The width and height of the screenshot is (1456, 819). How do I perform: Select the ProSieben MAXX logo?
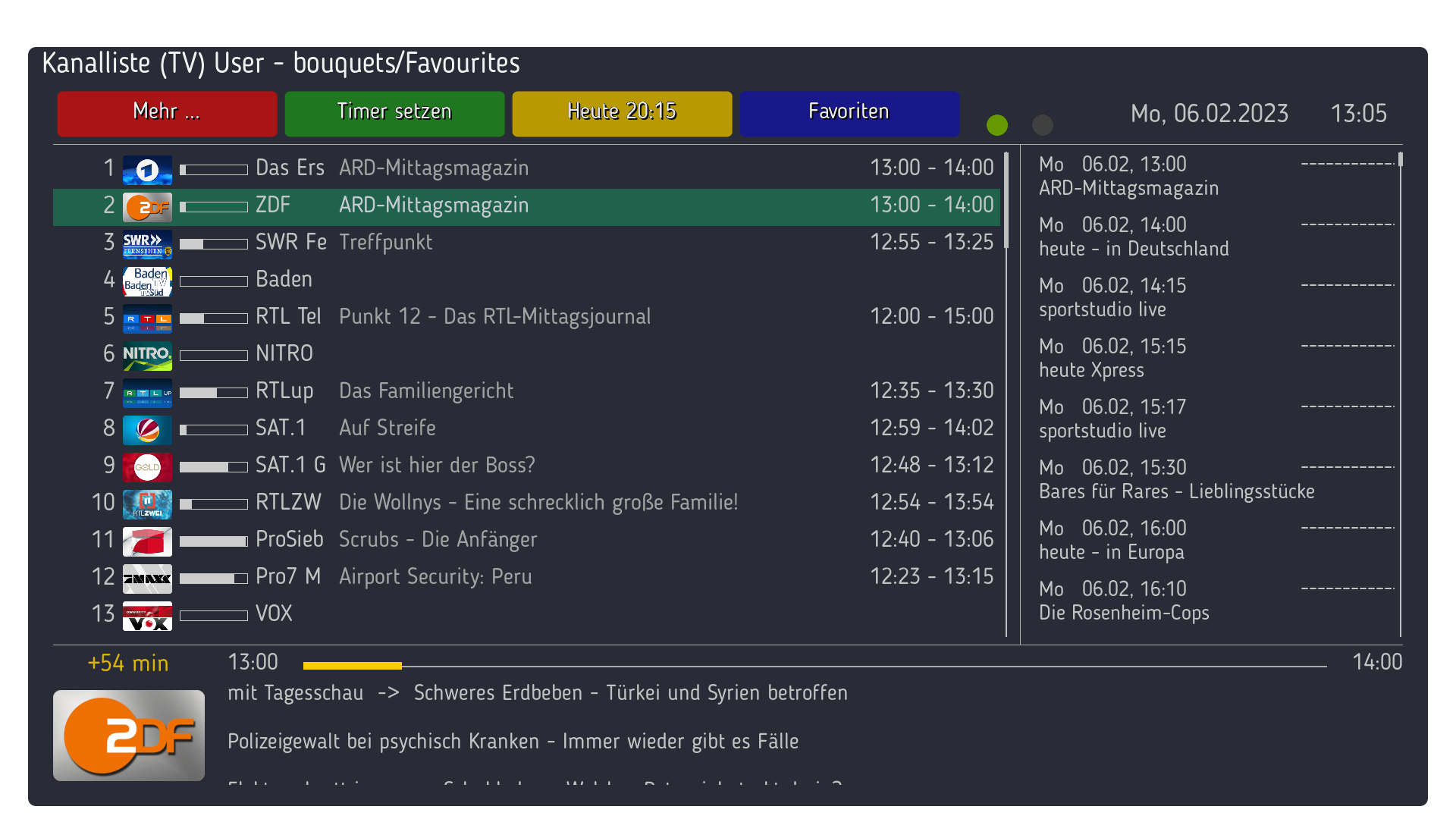(147, 579)
